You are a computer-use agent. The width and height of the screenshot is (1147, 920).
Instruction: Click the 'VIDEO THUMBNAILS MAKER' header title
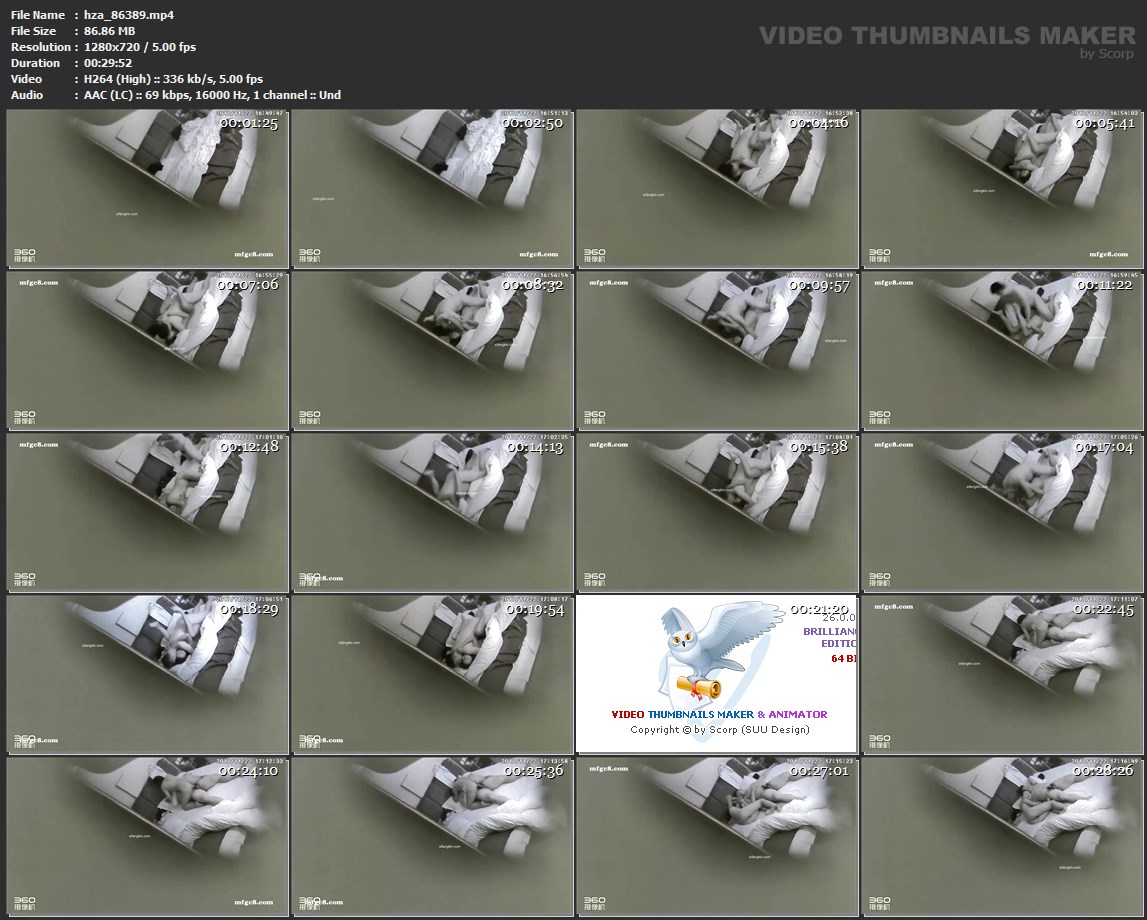point(947,35)
